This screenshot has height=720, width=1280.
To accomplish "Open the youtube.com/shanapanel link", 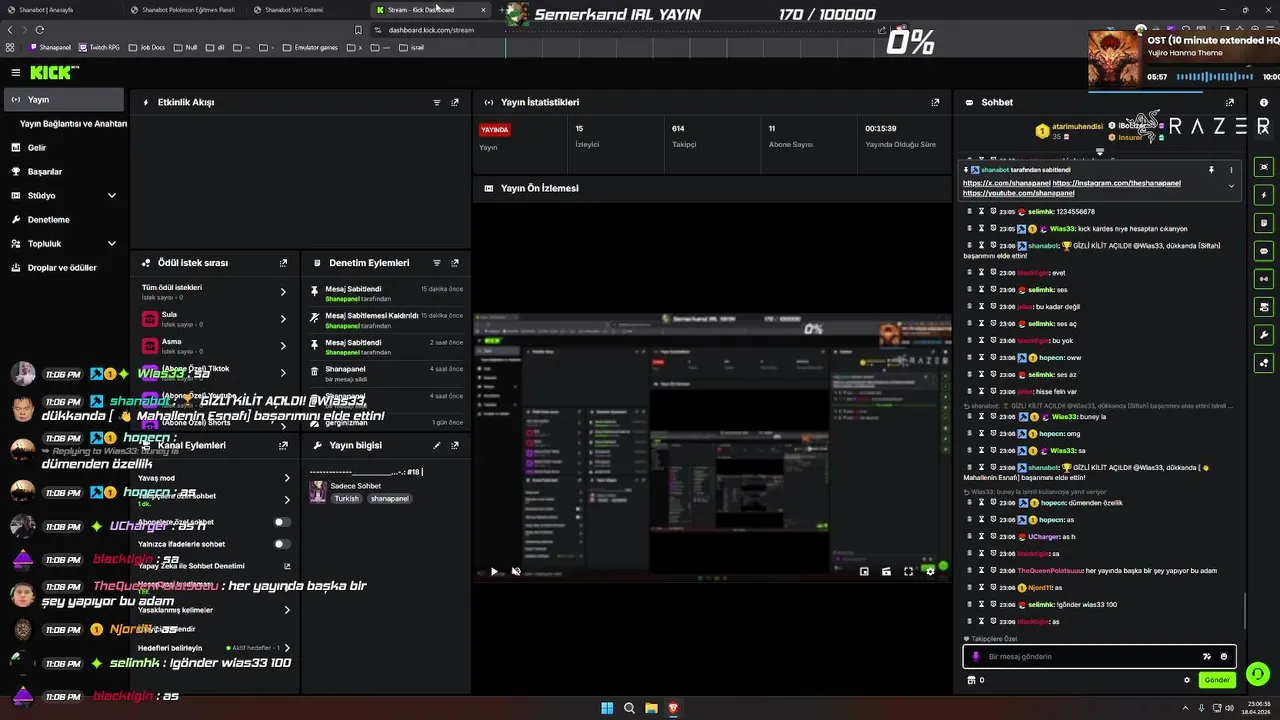I will tap(1019, 193).
